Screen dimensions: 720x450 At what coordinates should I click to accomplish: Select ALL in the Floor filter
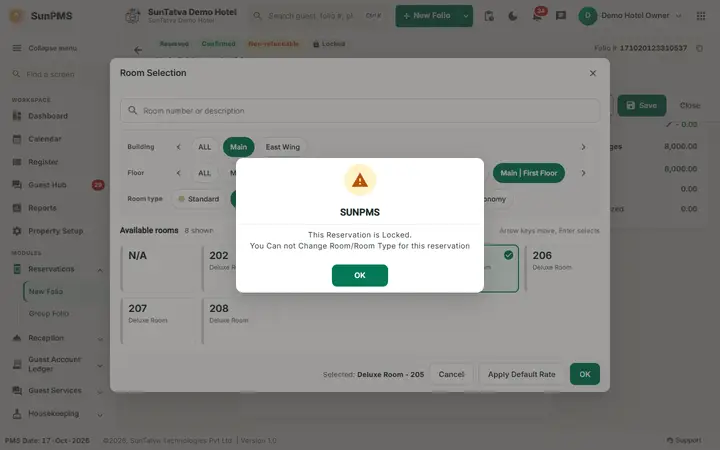pyautogui.click(x=204, y=173)
